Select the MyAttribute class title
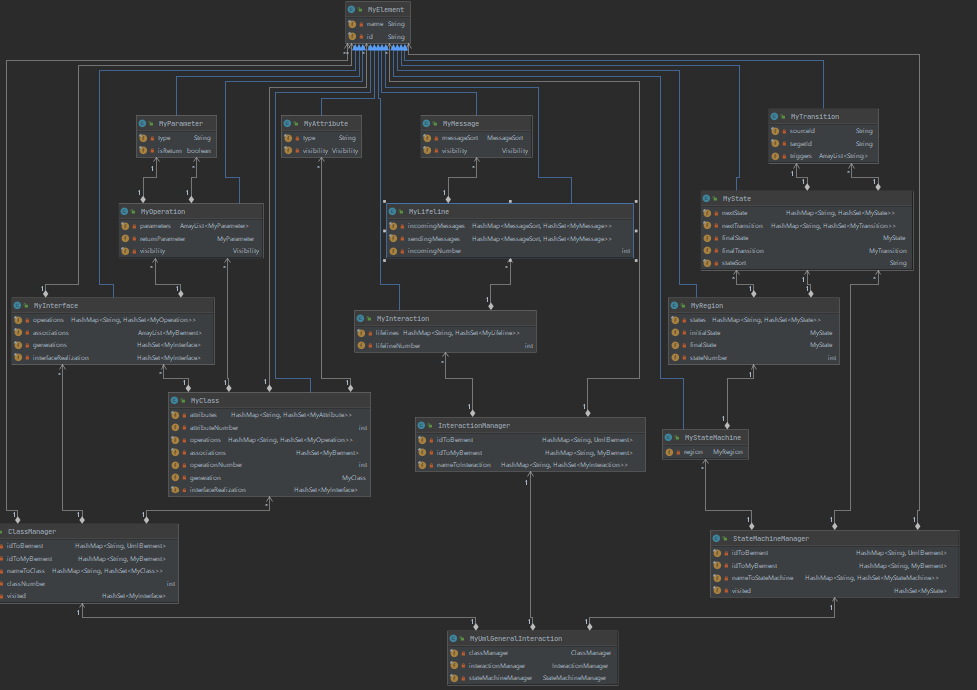This screenshot has height=690, width=977. tap(326, 123)
